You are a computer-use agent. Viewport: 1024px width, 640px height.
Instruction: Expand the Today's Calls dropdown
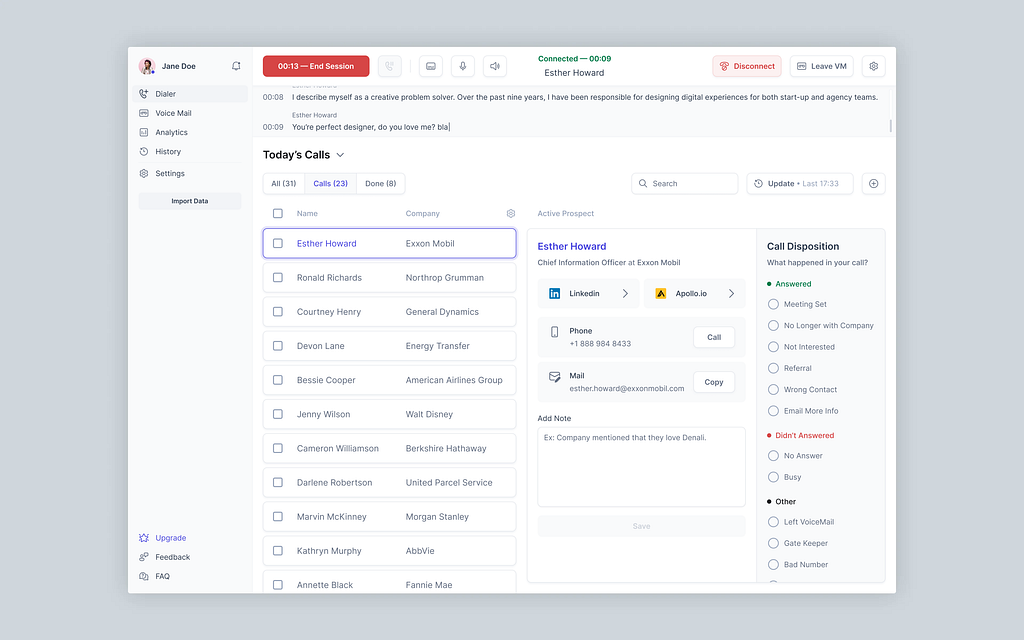340,155
